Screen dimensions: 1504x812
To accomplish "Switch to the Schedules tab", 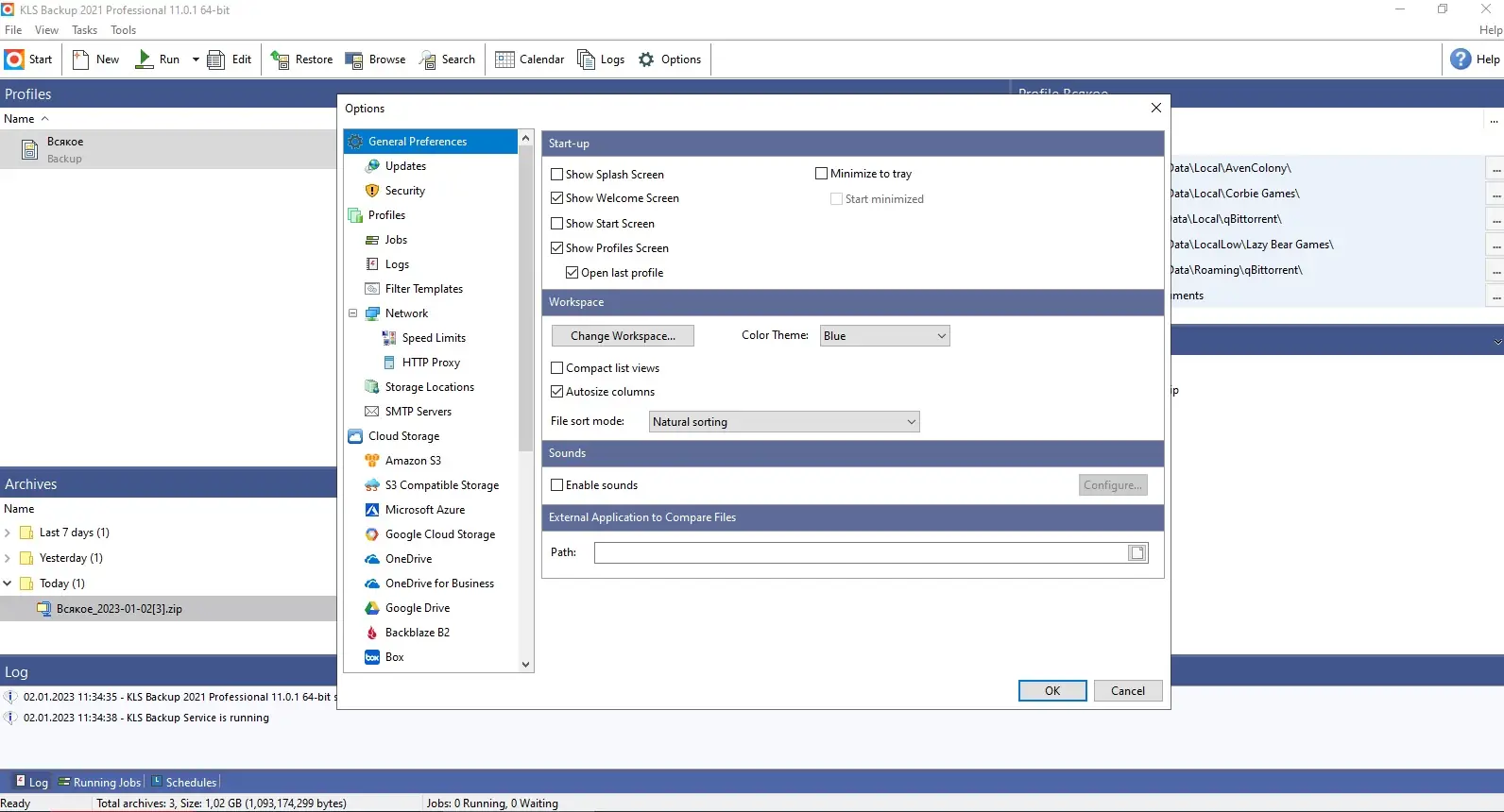I will (184, 783).
